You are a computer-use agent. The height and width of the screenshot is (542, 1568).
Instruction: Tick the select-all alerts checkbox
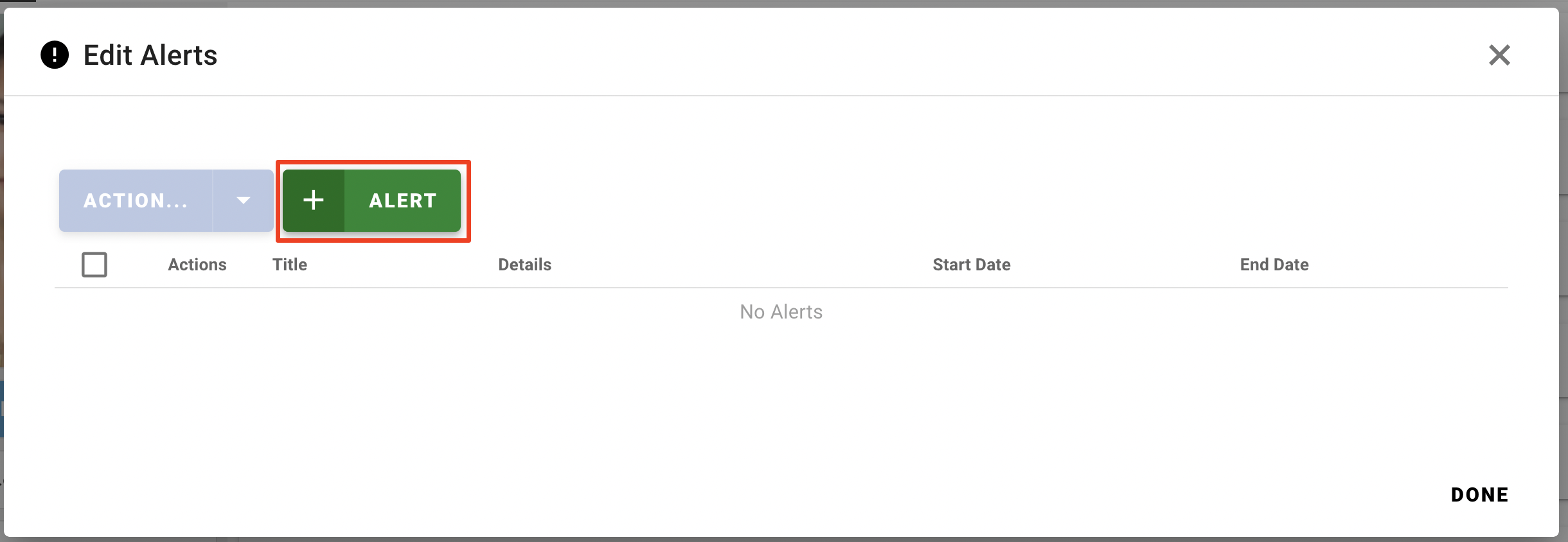[94, 265]
